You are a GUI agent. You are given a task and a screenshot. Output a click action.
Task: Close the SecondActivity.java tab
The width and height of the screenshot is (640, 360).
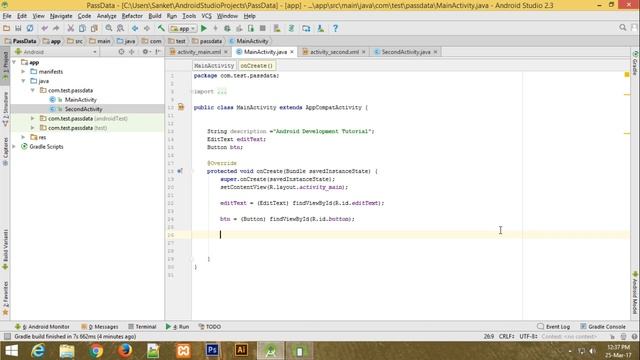436,52
